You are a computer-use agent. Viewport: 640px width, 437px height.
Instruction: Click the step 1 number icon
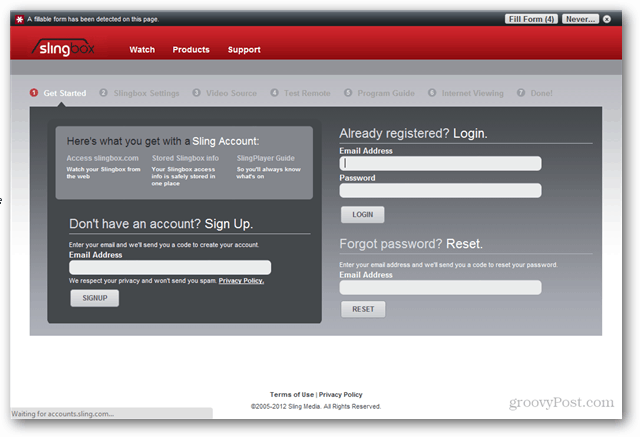tap(34, 93)
